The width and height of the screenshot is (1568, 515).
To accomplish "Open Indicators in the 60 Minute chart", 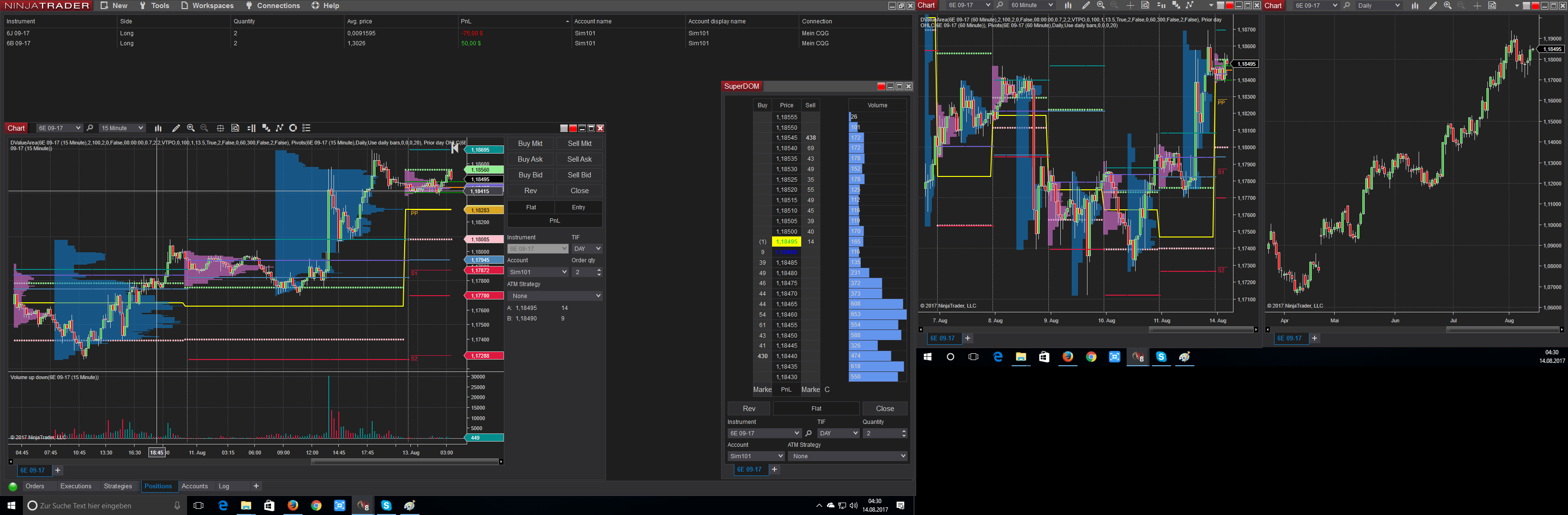I will (1176, 5).
